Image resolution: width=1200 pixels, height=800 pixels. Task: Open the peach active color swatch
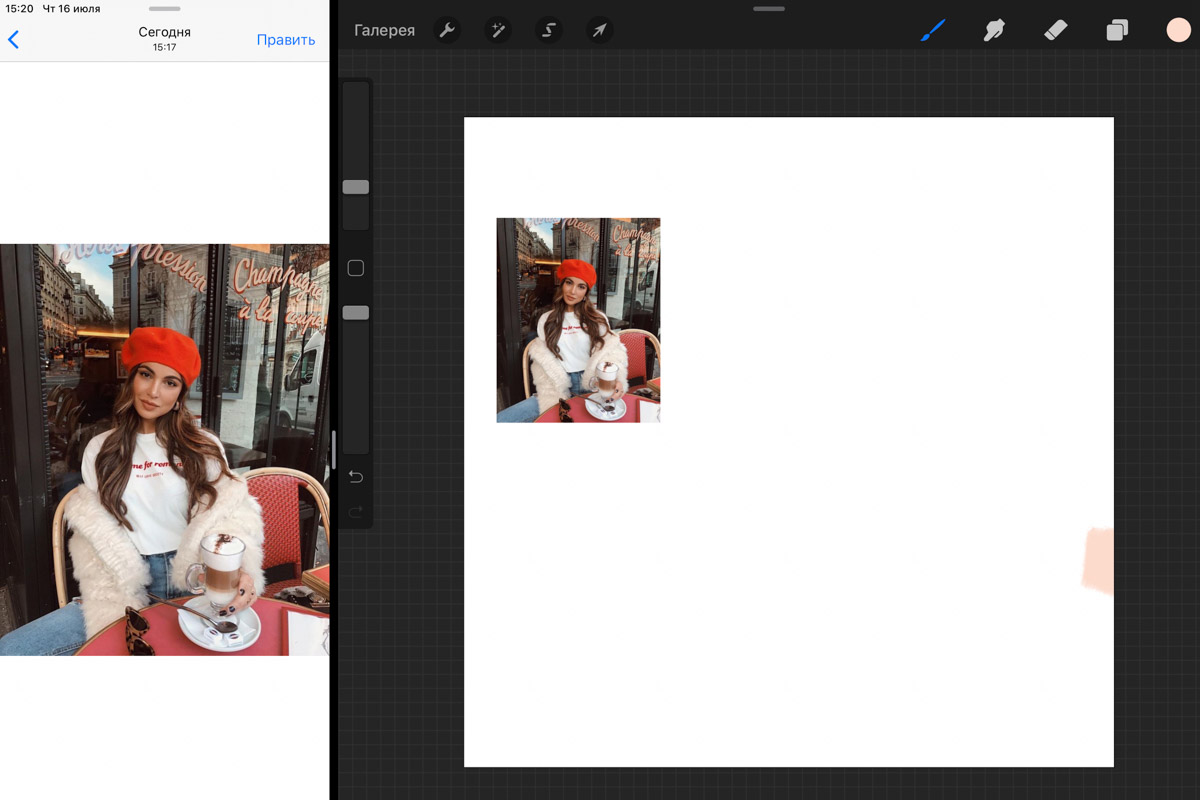(x=1178, y=30)
